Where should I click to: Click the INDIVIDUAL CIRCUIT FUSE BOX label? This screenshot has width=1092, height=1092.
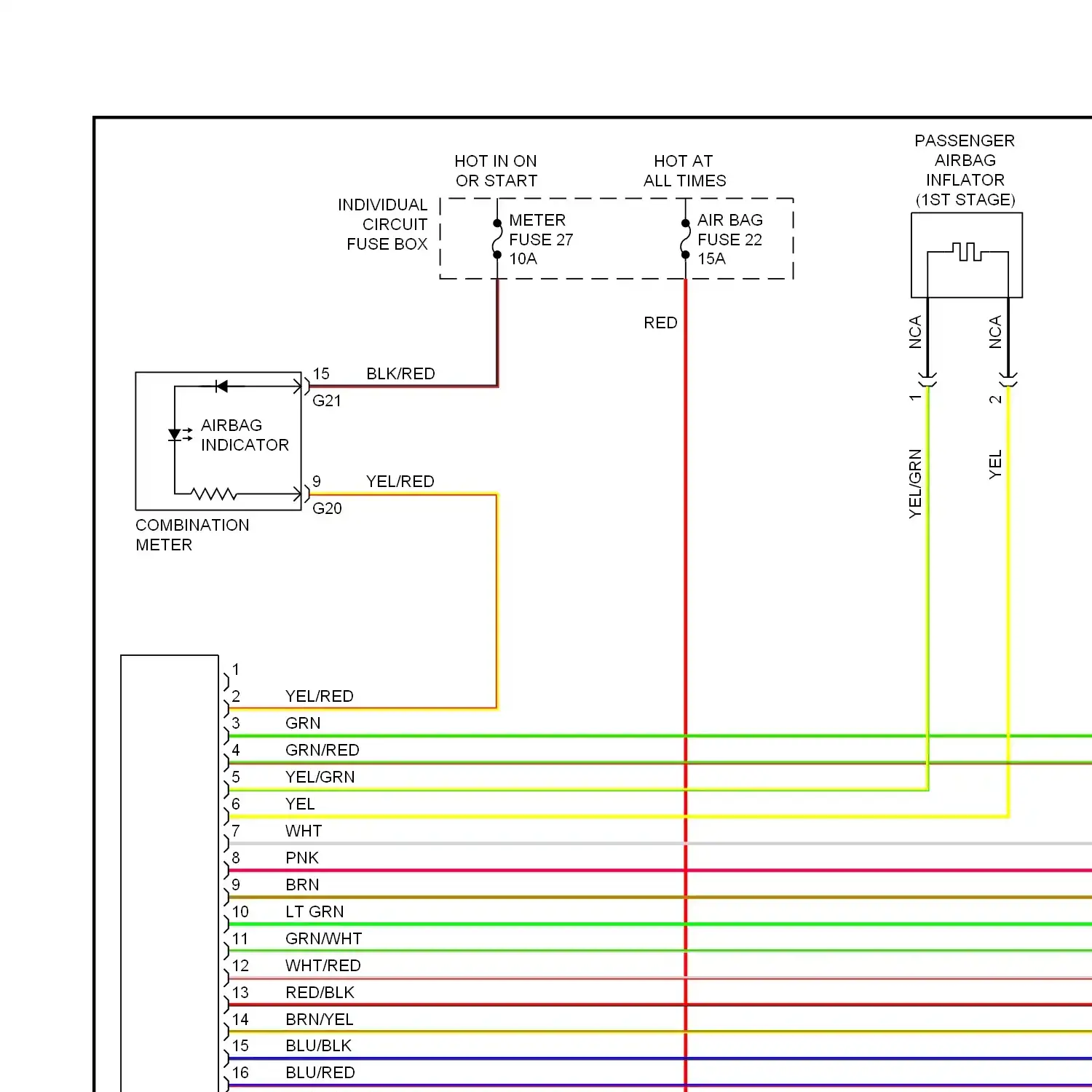click(383, 224)
